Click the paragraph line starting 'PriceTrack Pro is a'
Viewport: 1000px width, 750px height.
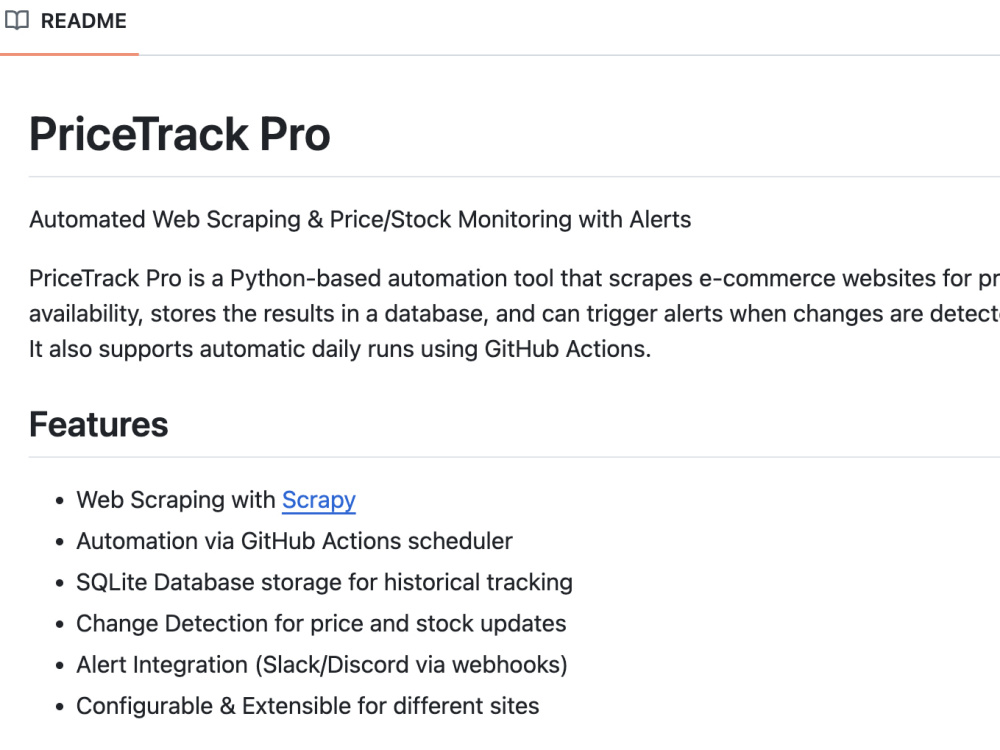[515, 279]
